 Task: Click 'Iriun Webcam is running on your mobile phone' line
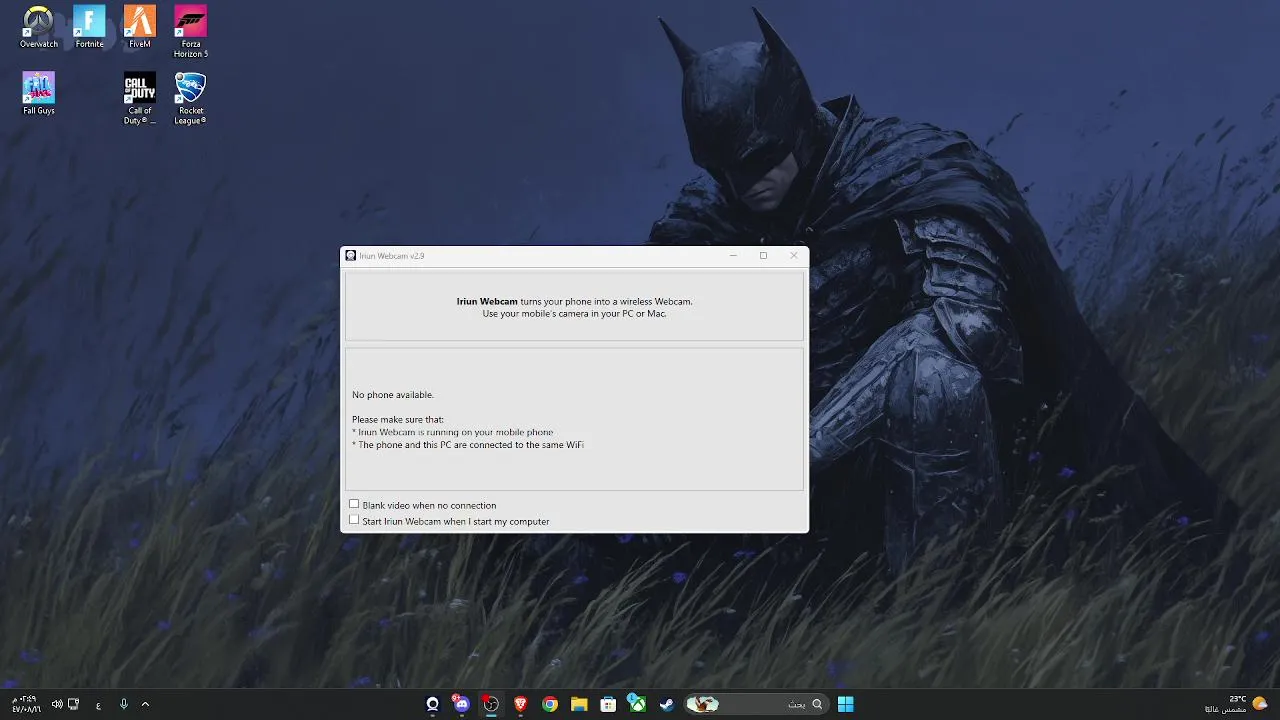coord(452,432)
